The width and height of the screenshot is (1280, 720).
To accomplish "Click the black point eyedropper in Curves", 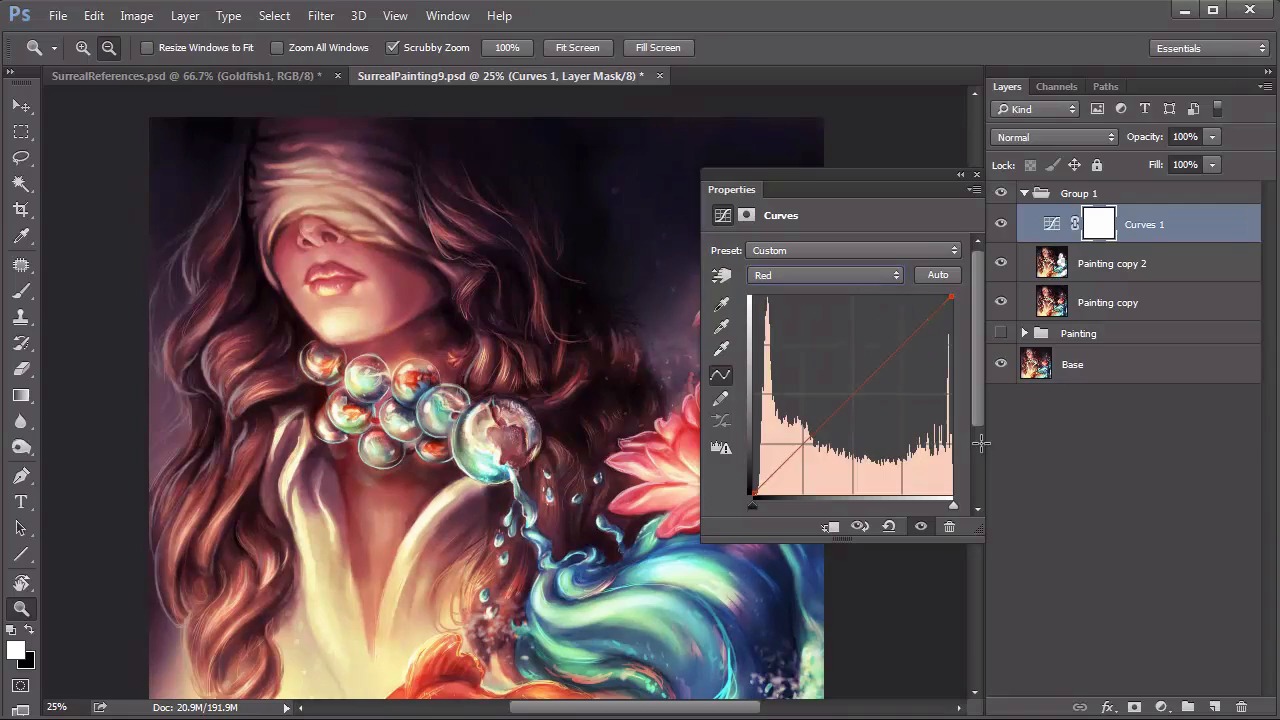I will tap(721, 304).
